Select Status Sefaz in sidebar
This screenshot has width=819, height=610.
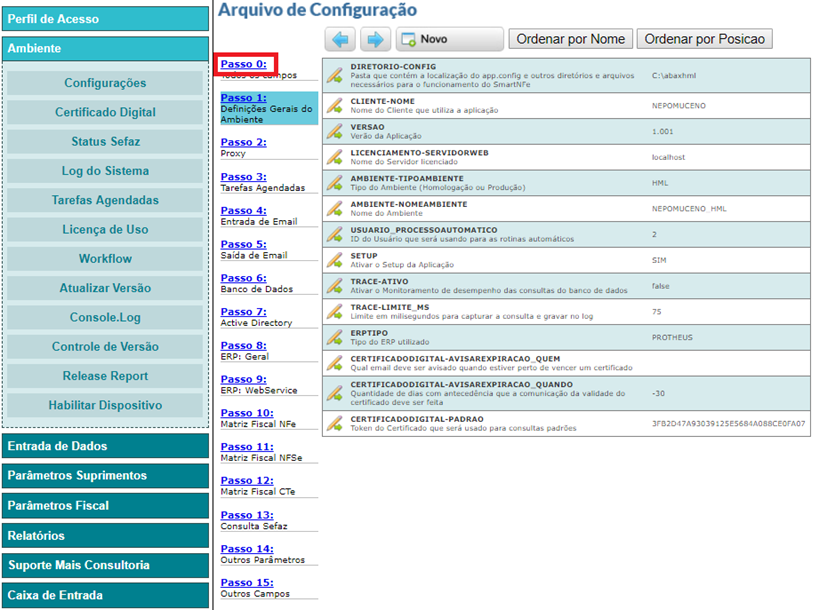tap(105, 142)
